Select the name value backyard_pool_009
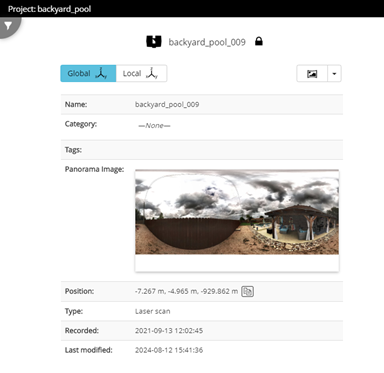 point(167,104)
